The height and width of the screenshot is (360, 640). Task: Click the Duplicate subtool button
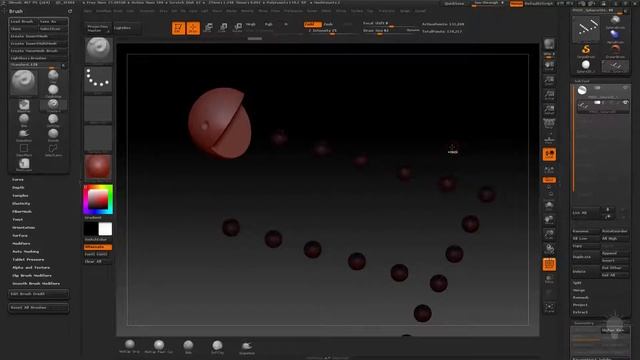point(586,257)
